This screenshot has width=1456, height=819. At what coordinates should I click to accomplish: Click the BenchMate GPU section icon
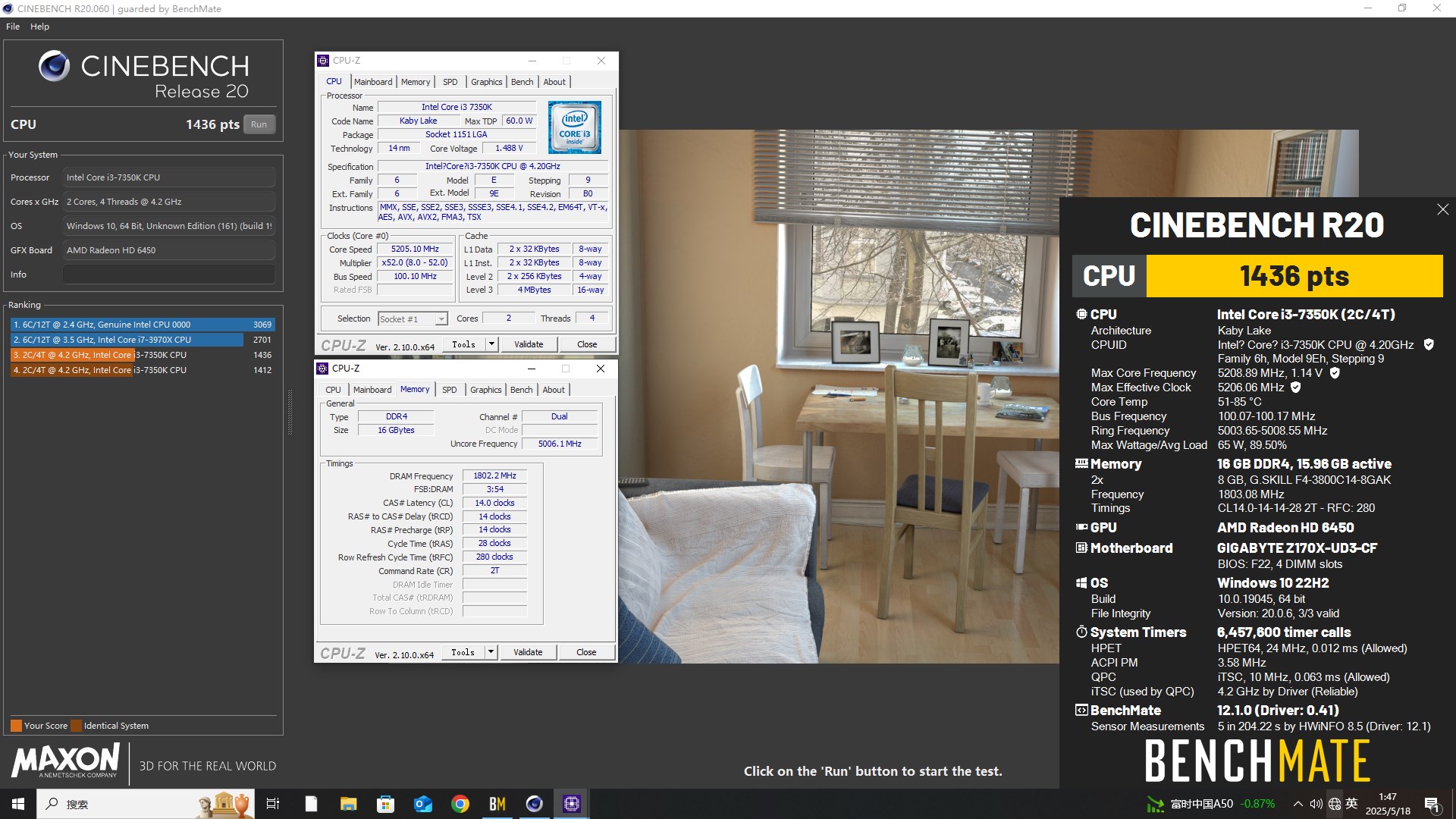1081,527
